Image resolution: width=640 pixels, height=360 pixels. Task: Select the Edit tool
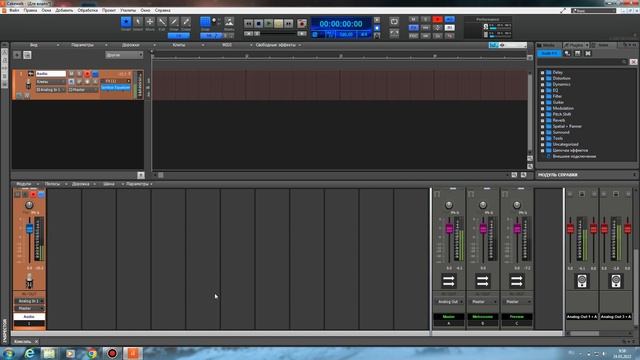tap(162, 22)
